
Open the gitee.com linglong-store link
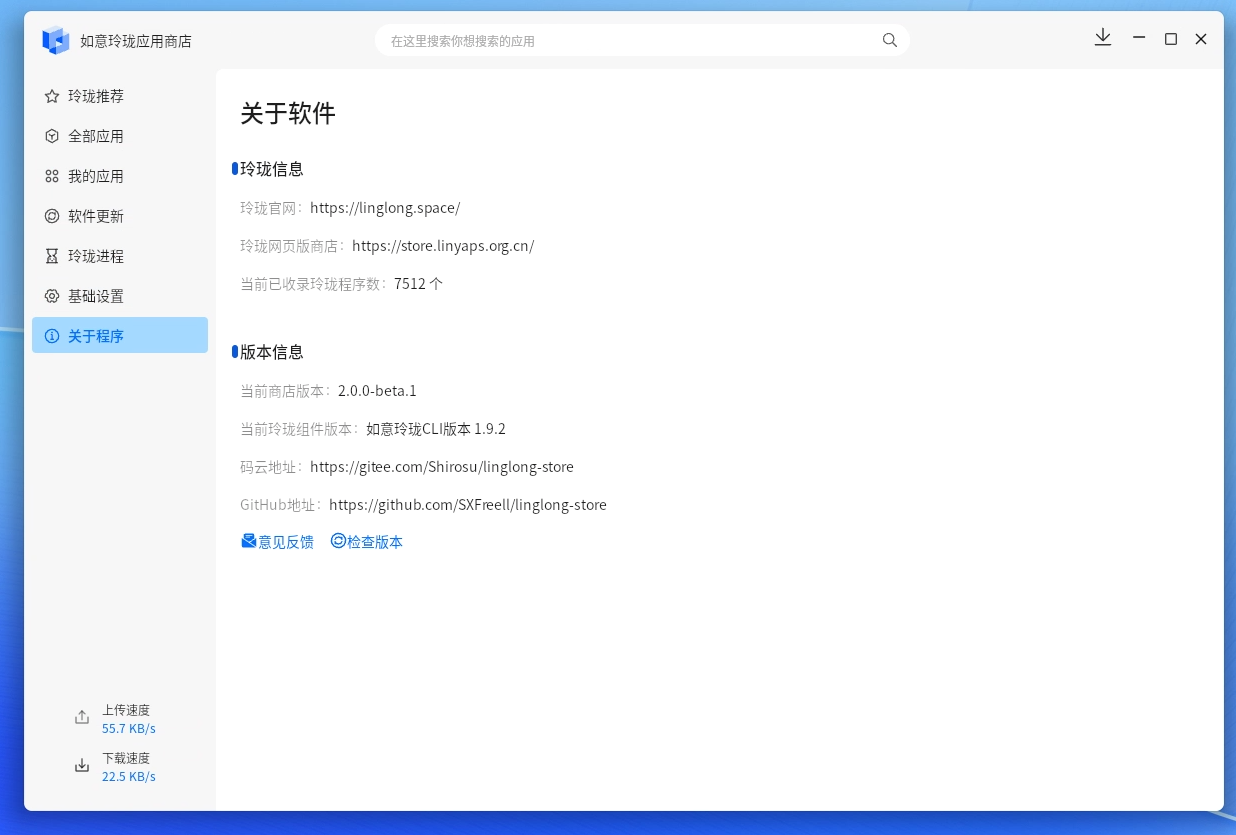(442, 467)
